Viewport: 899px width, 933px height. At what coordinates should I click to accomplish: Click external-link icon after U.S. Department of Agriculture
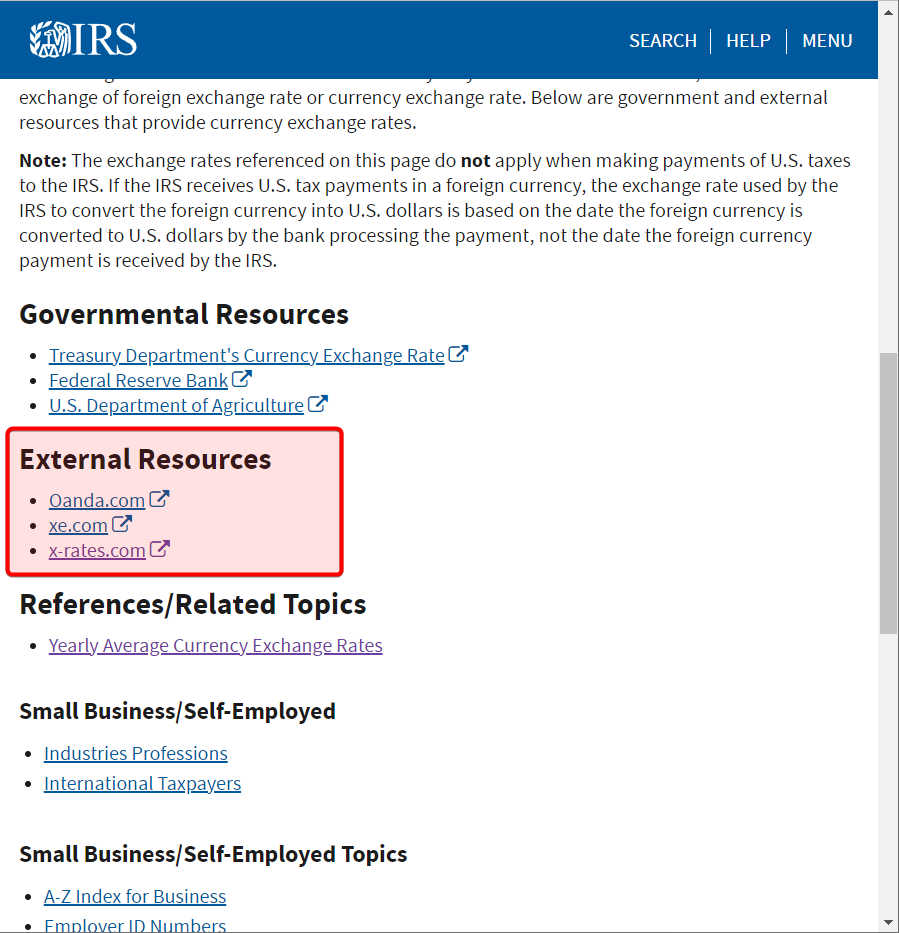318,404
